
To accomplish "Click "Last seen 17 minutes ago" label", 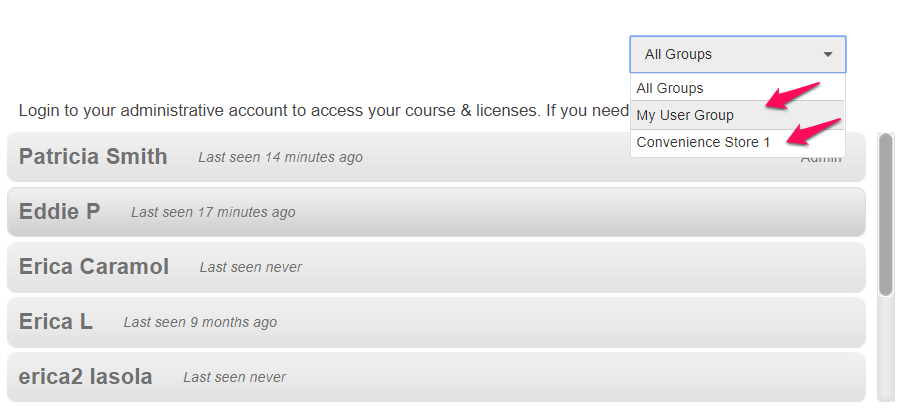I will pos(213,212).
